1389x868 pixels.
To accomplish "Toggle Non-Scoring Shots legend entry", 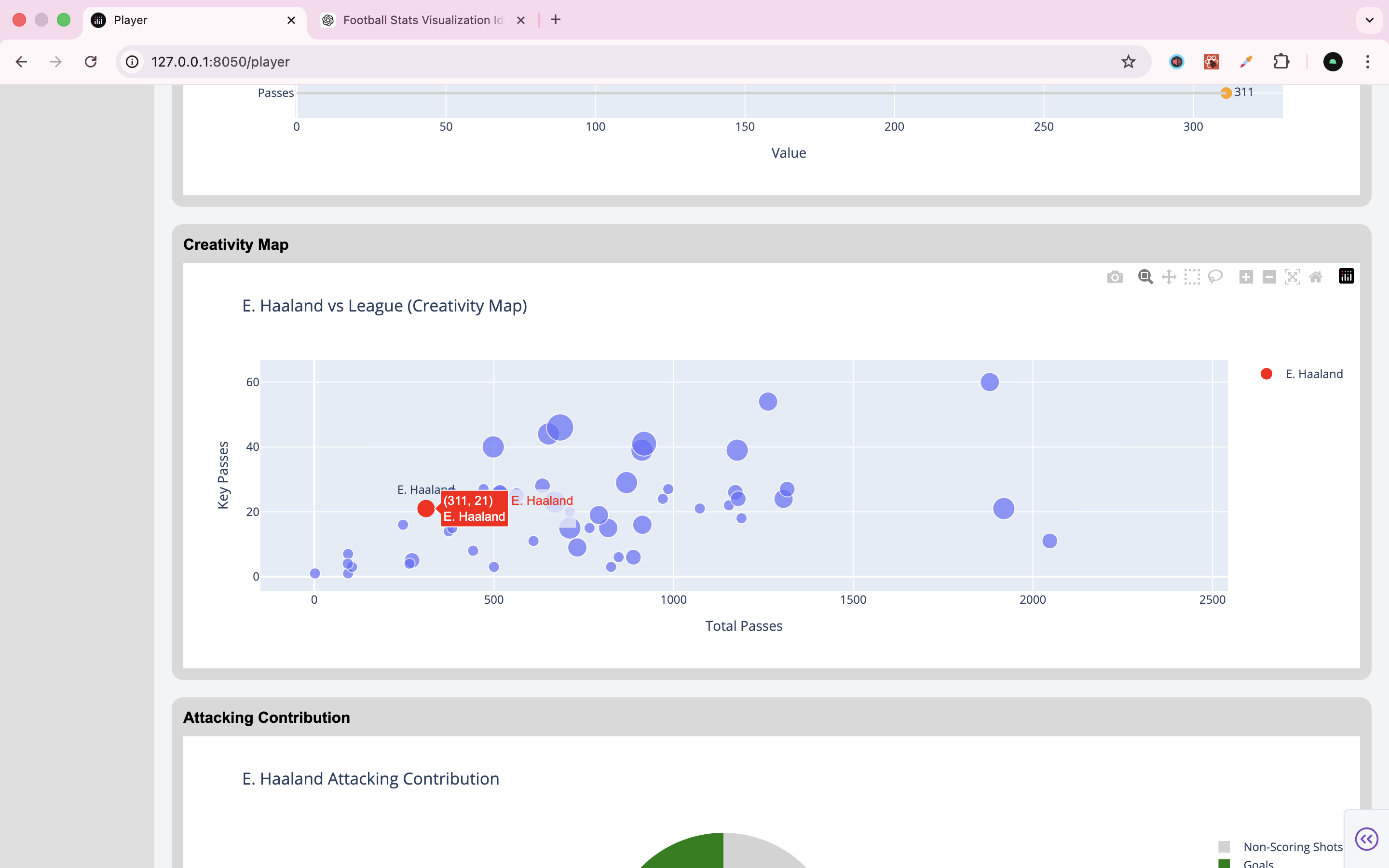I will click(x=1280, y=846).
